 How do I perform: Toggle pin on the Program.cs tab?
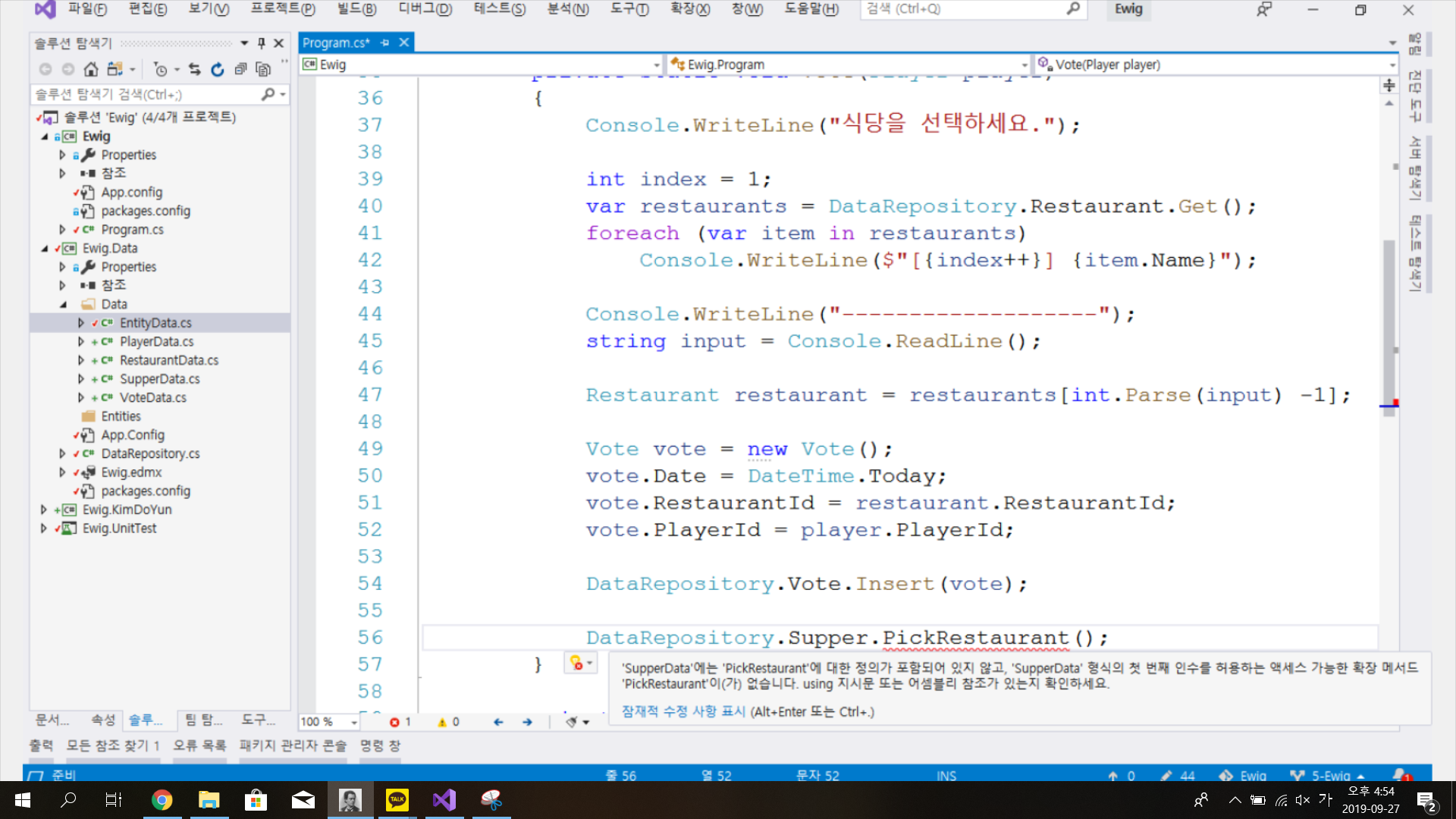385,43
